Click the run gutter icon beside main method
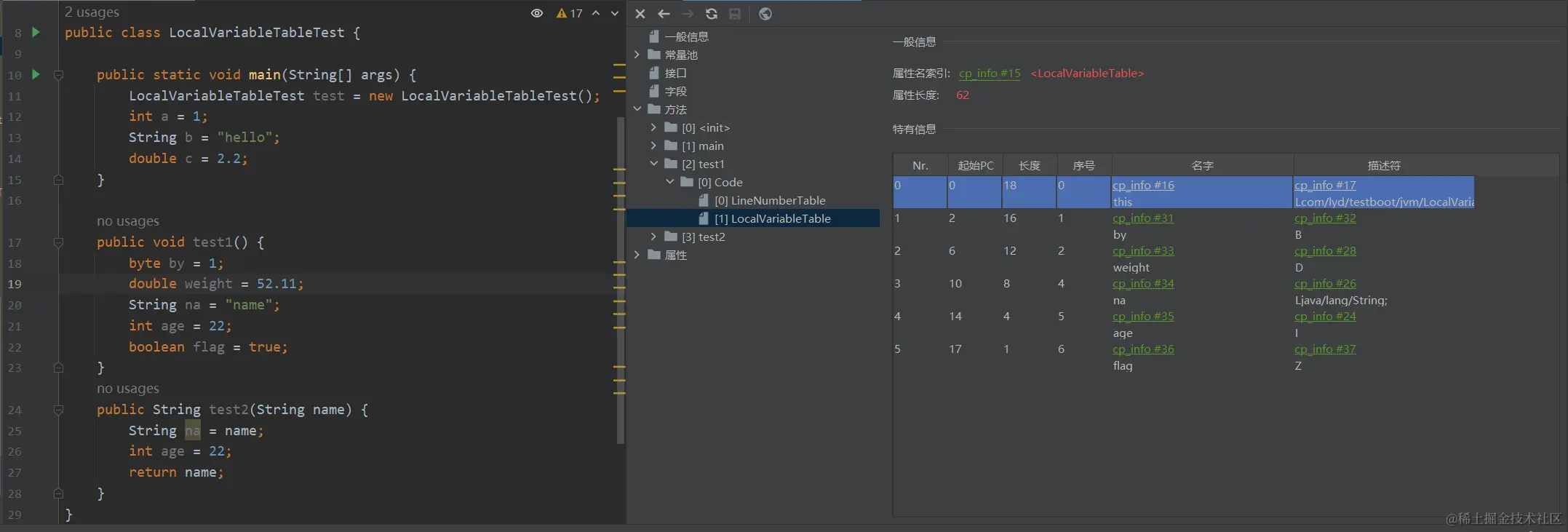The image size is (1568, 532). click(x=36, y=74)
